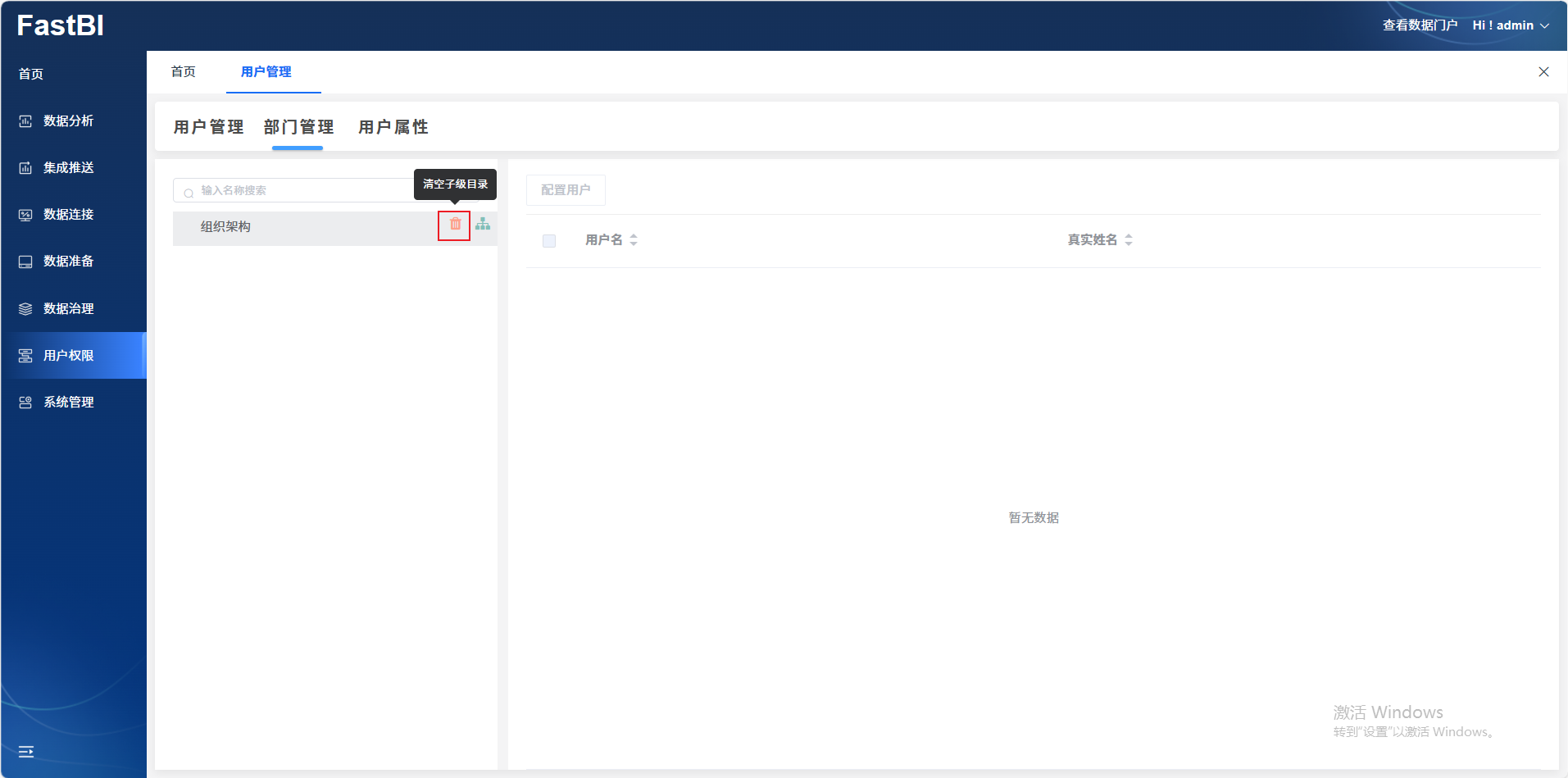Collapse the sidebar using bottom menu icon
The height and width of the screenshot is (778, 1568).
pos(26,752)
